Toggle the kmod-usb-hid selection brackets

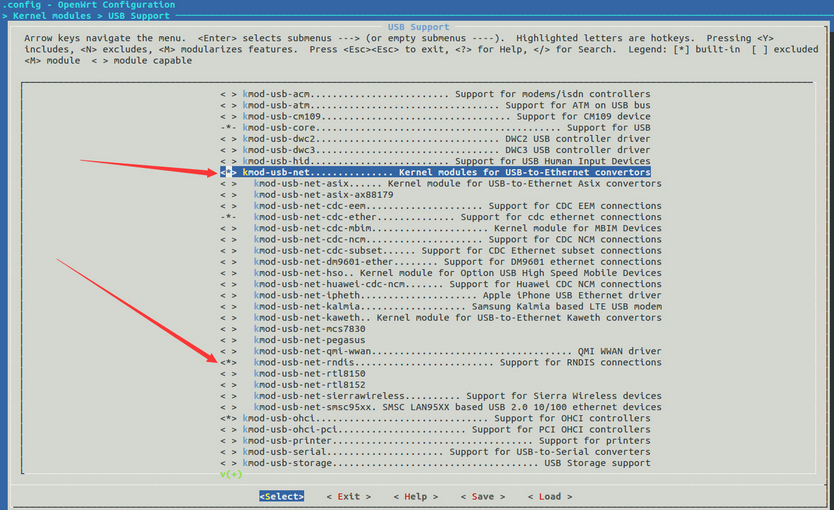[x=228, y=161]
